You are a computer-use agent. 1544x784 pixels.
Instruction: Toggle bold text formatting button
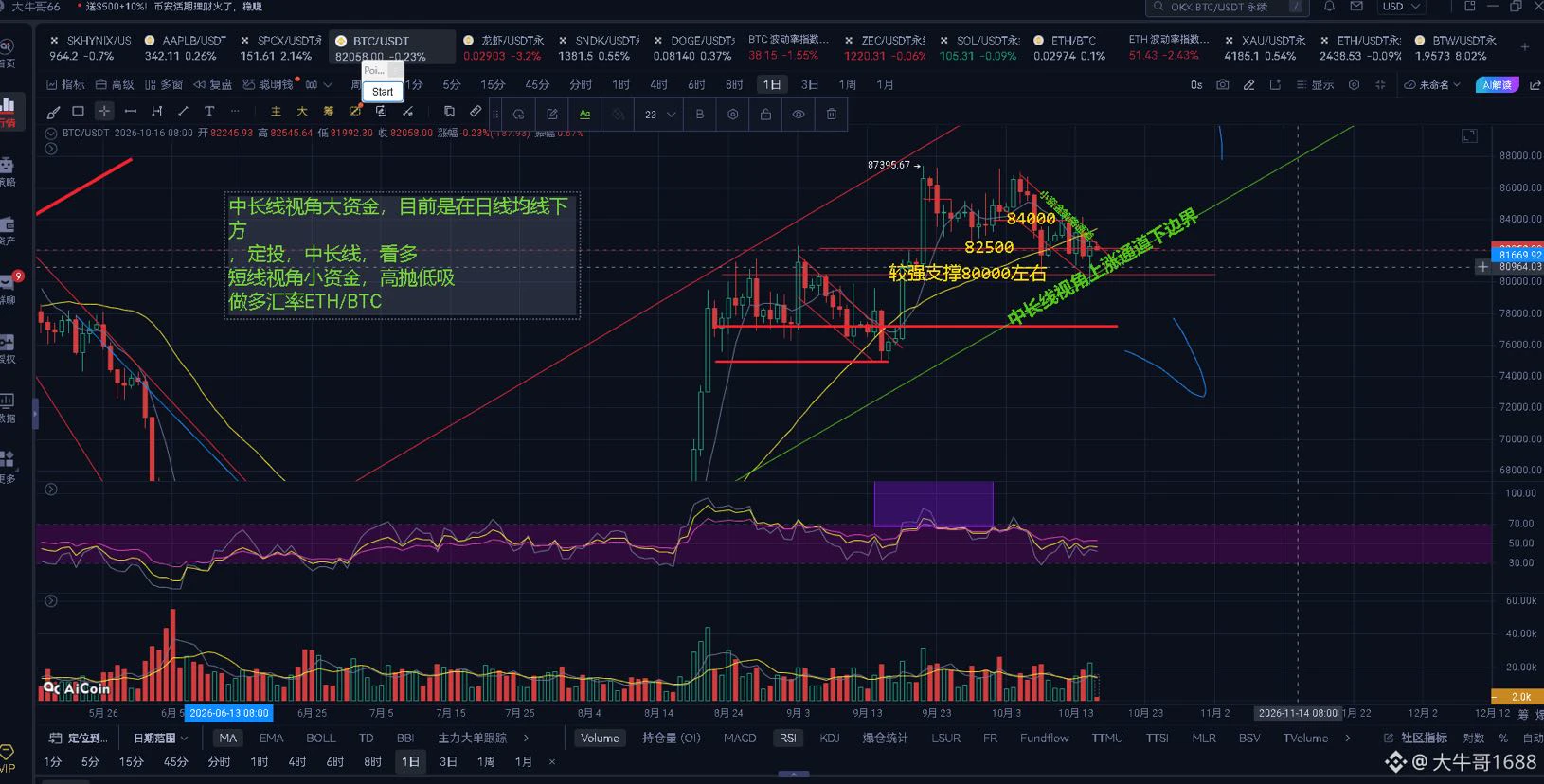[x=700, y=115]
